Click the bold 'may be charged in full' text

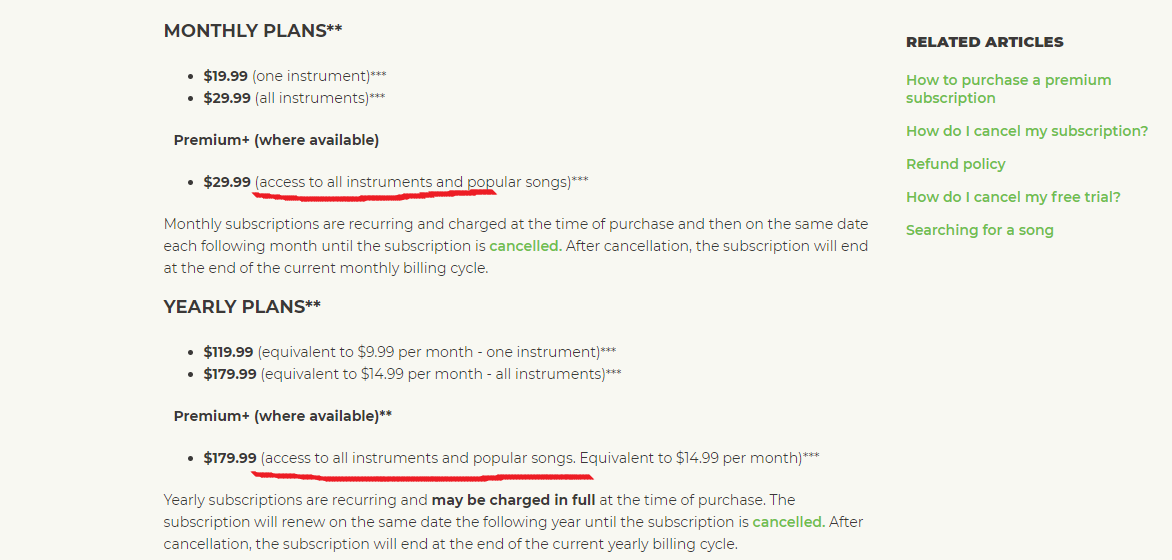(513, 500)
